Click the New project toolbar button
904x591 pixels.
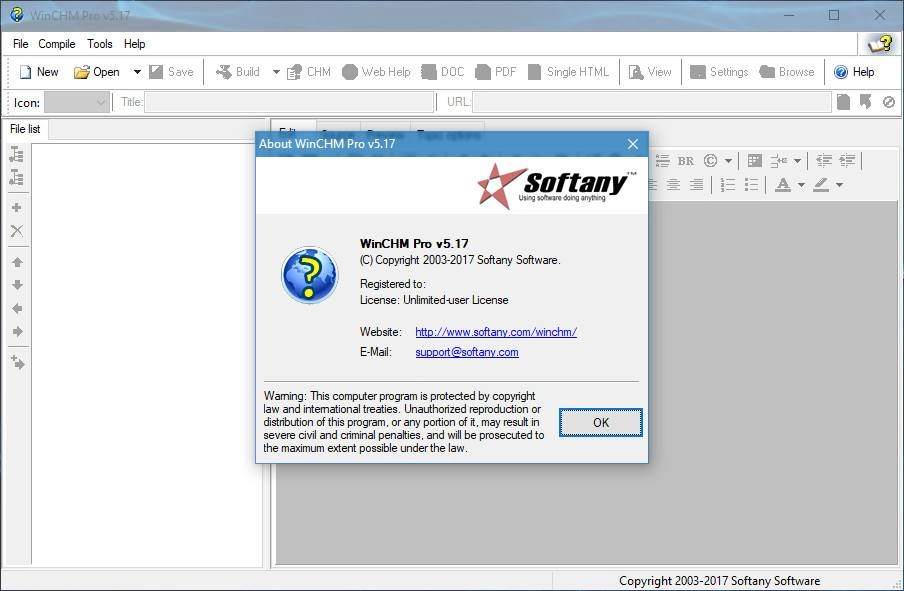tap(39, 72)
